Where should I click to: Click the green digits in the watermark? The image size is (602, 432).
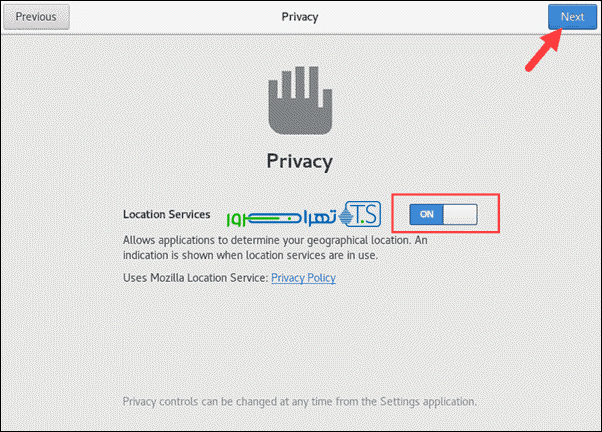pyautogui.click(x=236, y=217)
